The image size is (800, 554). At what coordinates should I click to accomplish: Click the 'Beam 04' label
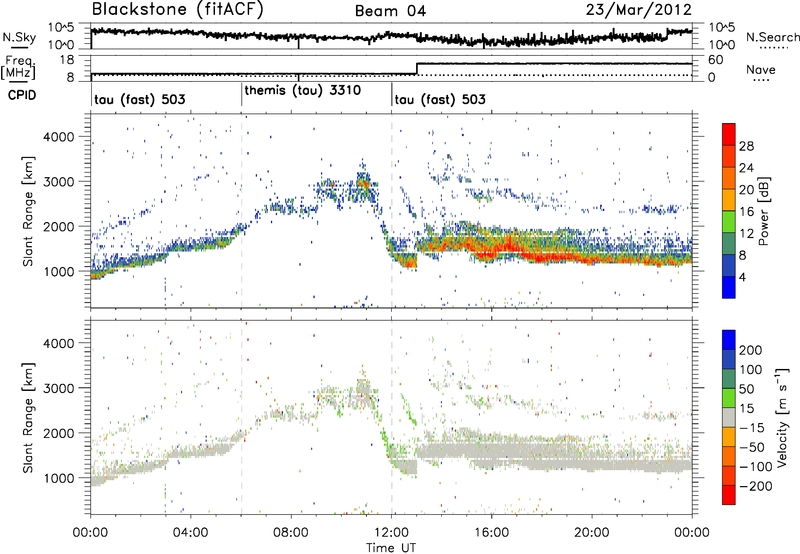(x=390, y=11)
